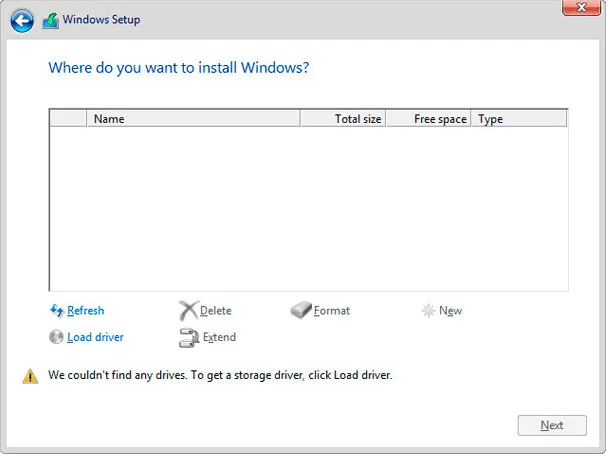
Task: Click the Load driver disc icon
Action: (x=57, y=337)
